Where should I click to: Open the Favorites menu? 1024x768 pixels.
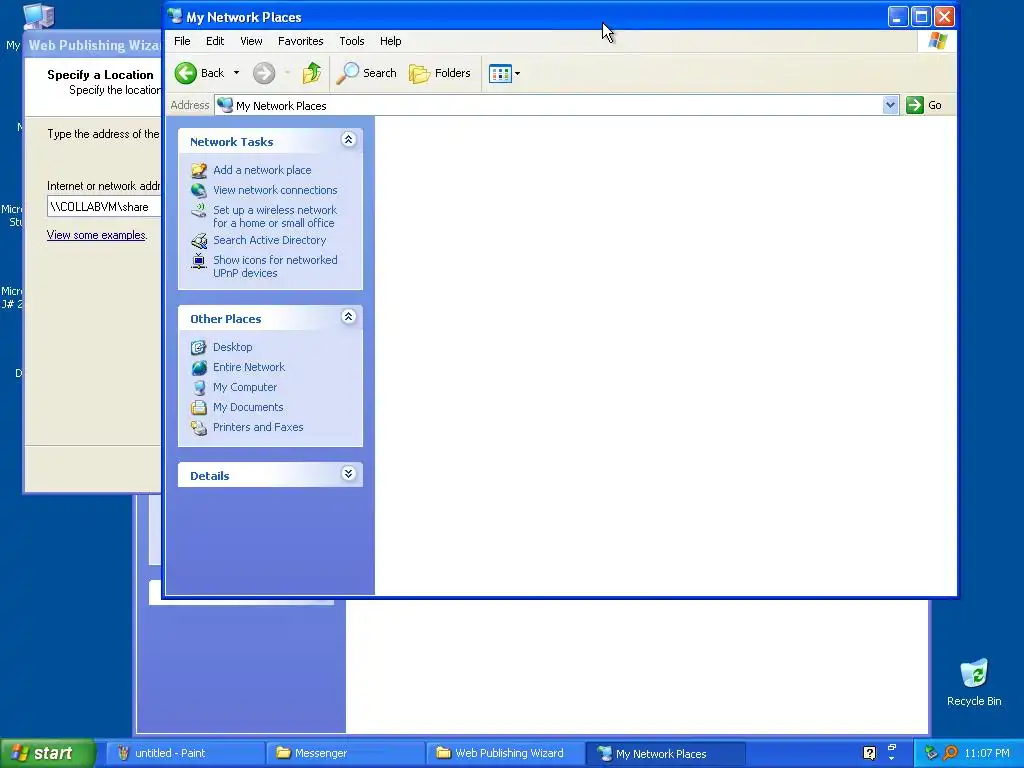coord(300,41)
